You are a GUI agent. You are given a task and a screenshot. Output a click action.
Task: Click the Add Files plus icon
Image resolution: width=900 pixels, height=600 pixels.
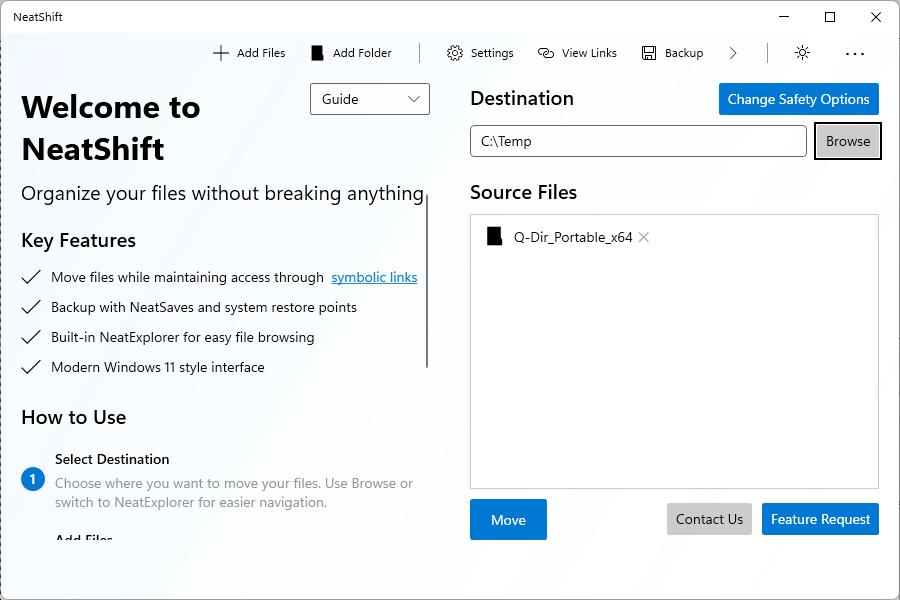(x=221, y=53)
